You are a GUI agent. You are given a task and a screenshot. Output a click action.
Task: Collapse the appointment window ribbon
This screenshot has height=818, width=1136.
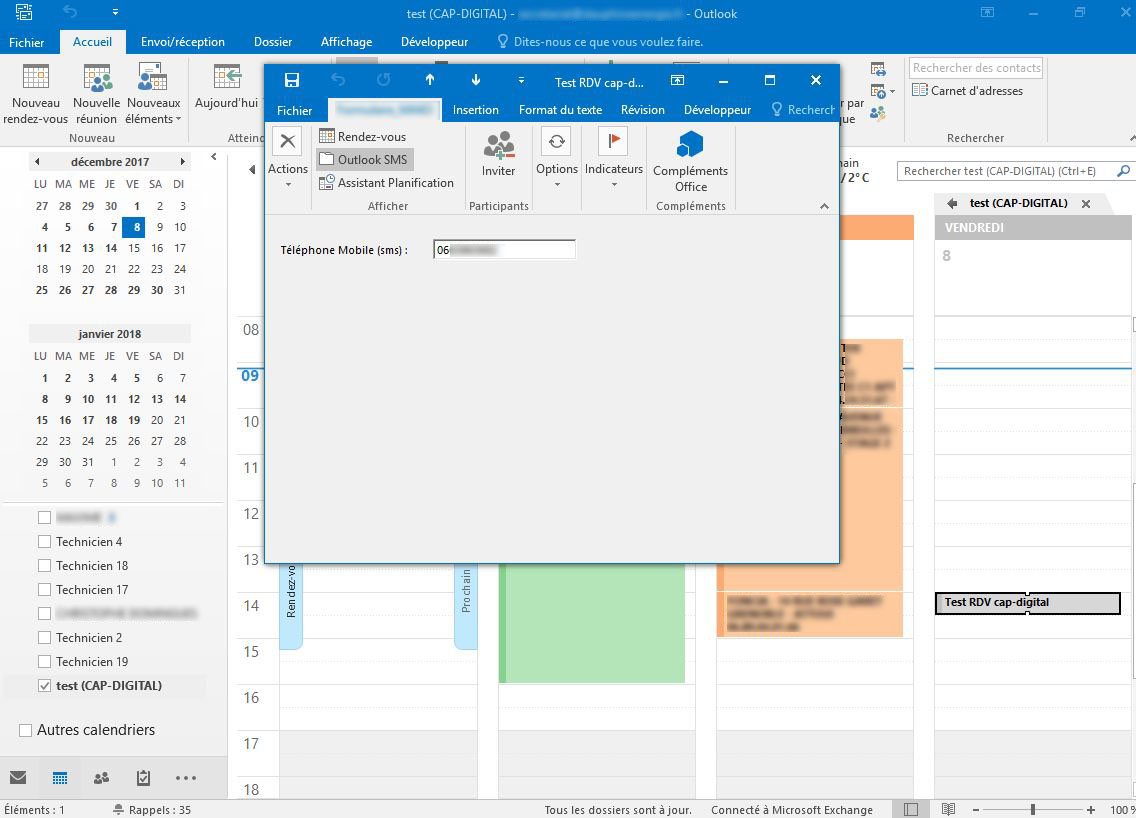click(x=824, y=206)
